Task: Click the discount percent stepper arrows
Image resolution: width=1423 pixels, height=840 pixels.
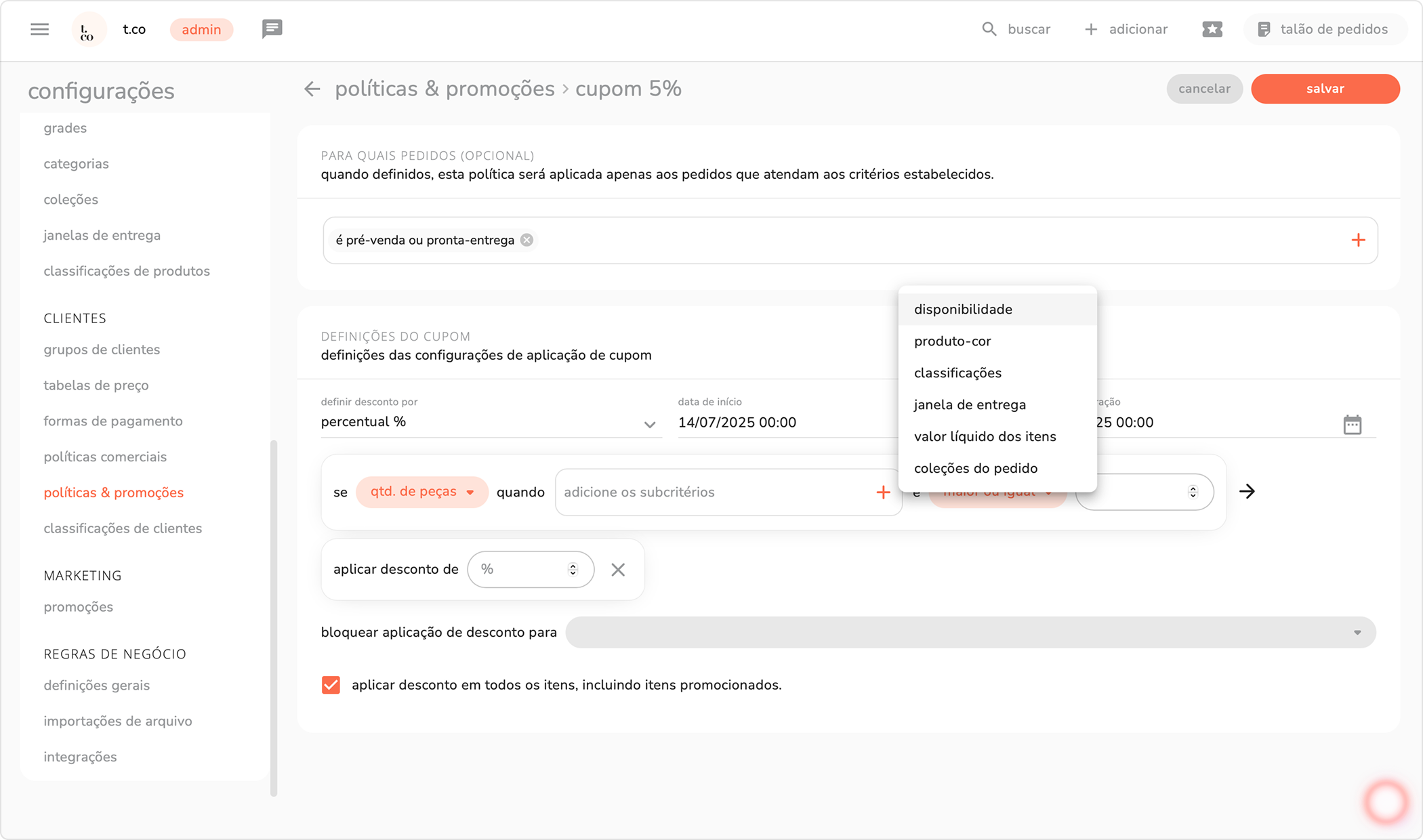Action: 573,570
